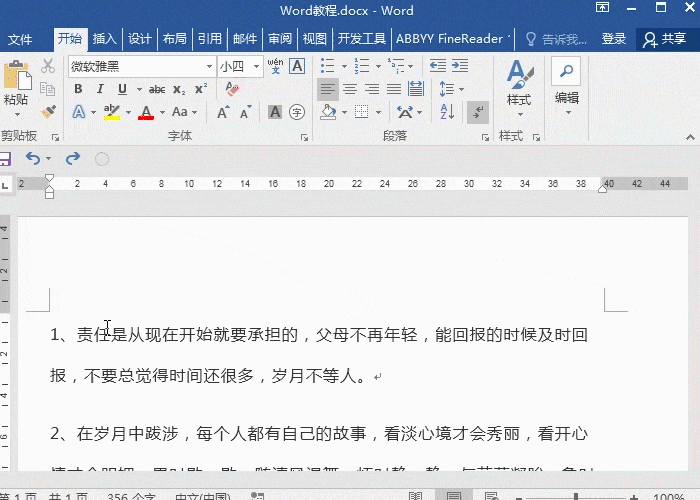Click the ribbon display options icon
This screenshot has width=700, height=500.
(x=602, y=8)
